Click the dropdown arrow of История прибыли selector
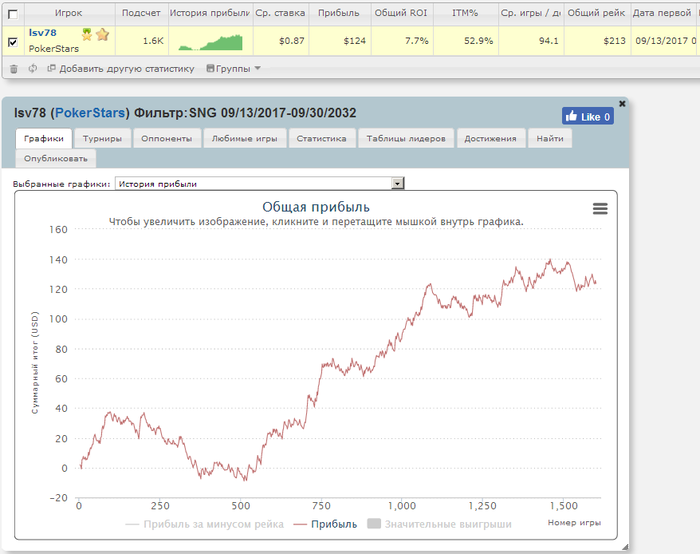This screenshot has width=700, height=554. coord(397,183)
